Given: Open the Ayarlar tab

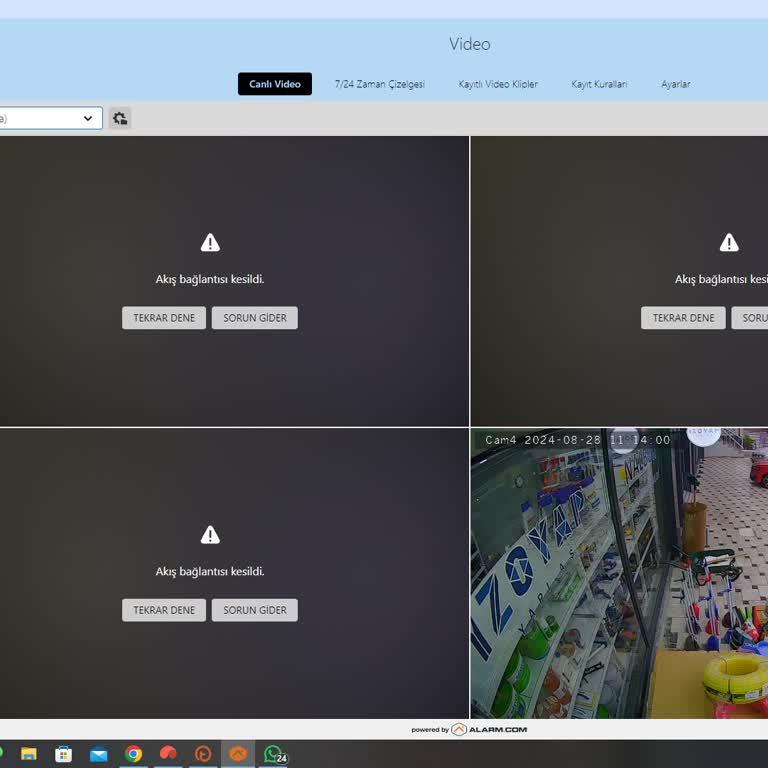Looking at the screenshot, I should (675, 84).
